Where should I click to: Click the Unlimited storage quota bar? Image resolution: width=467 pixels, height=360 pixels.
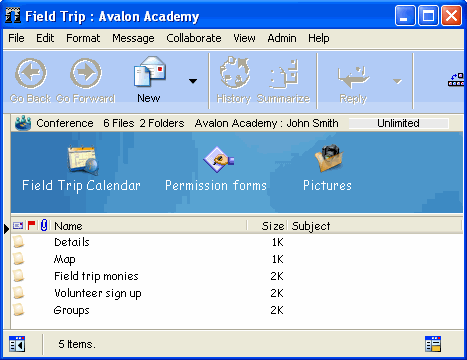click(x=399, y=123)
